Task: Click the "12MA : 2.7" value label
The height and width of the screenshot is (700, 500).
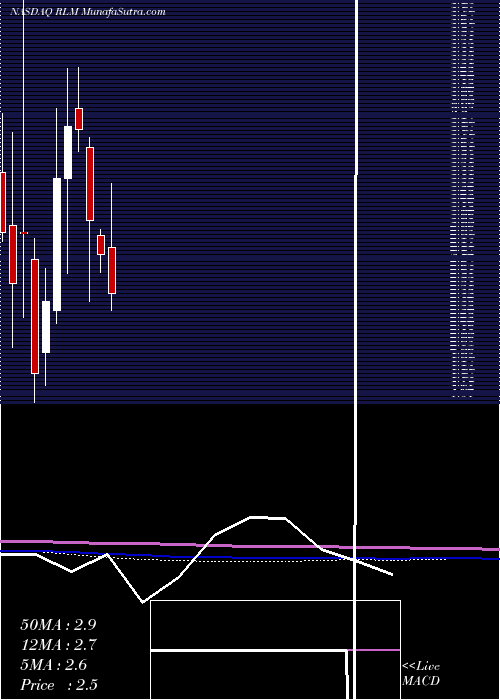Action: point(58,645)
